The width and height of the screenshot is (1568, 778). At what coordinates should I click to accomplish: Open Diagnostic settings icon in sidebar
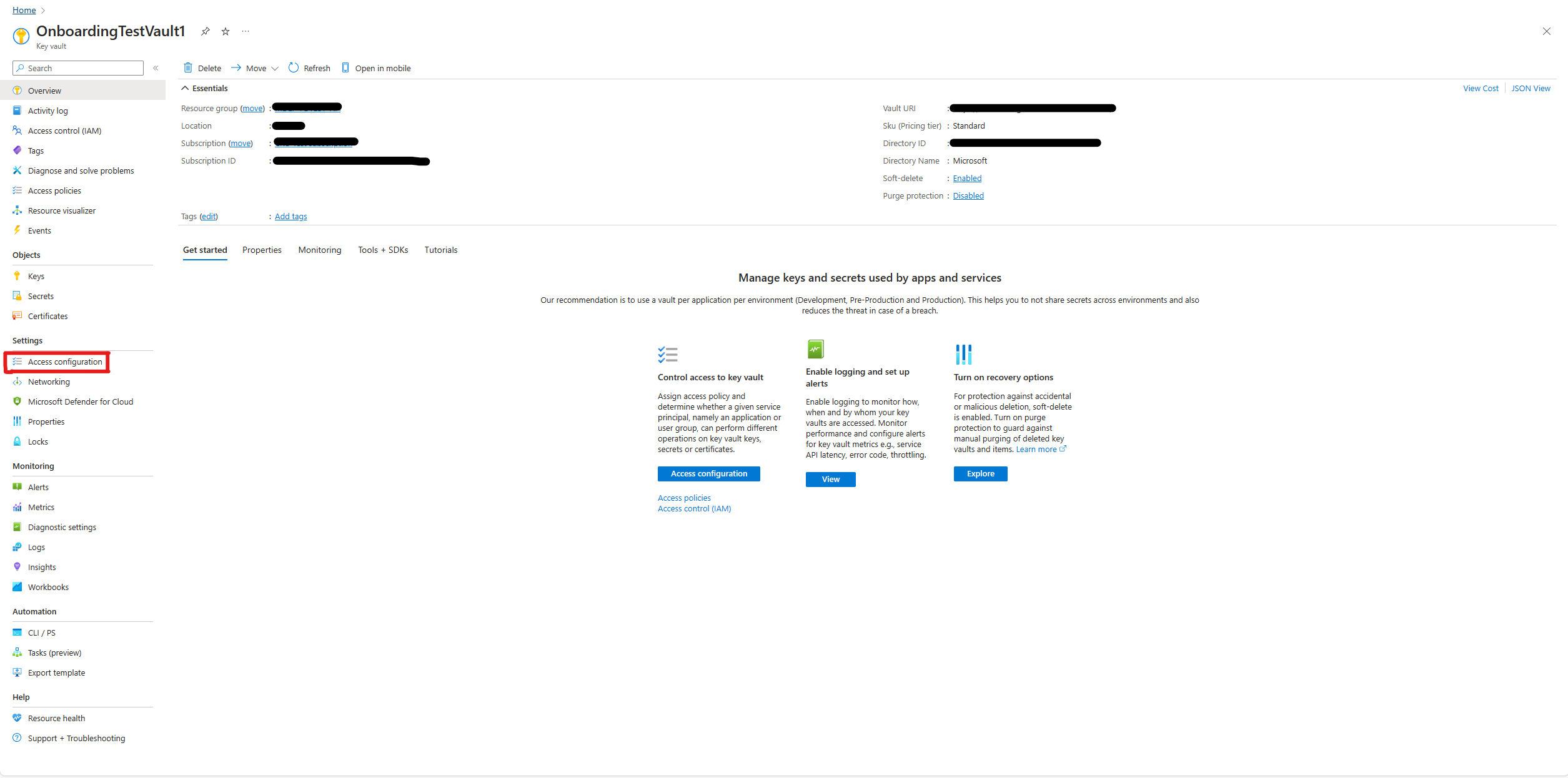[17, 527]
